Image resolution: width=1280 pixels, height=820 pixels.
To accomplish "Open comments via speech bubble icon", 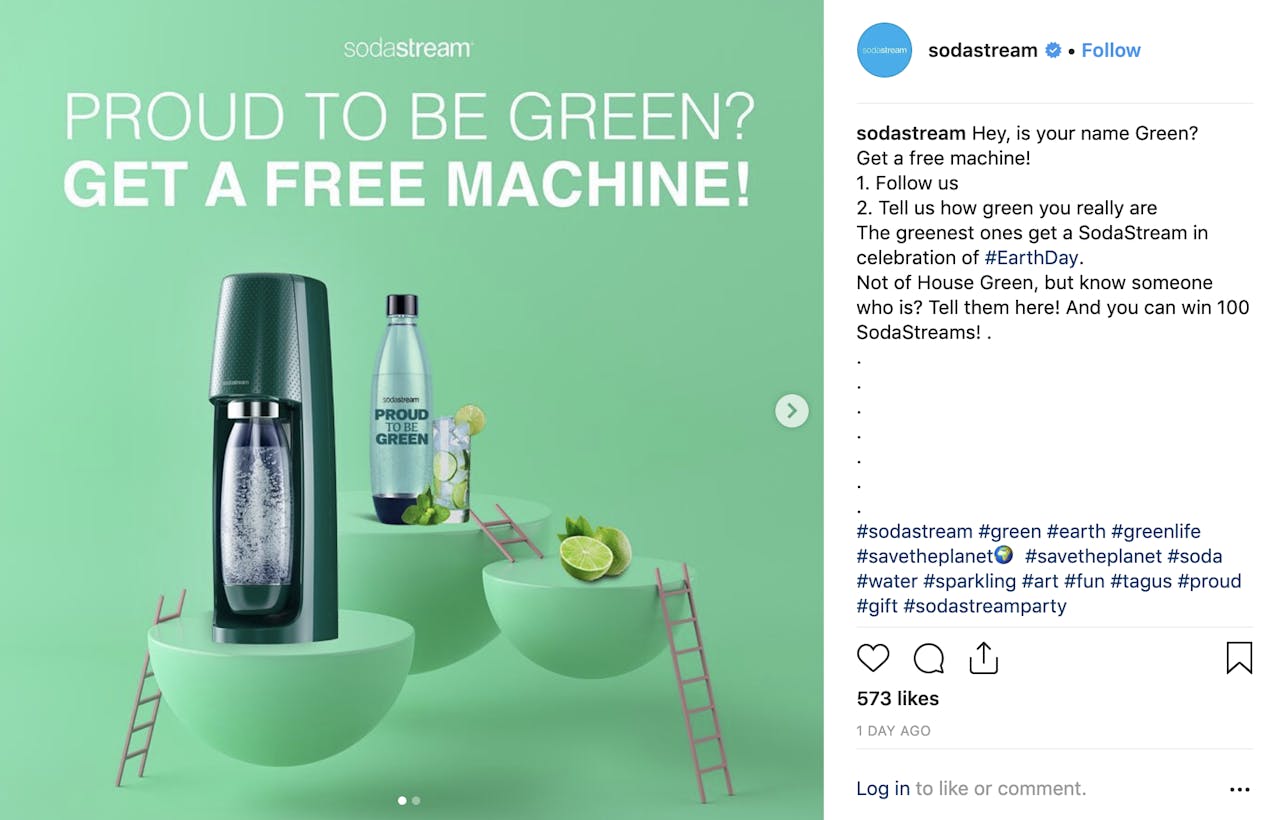I will pyautogui.click(x=929, y=658).
